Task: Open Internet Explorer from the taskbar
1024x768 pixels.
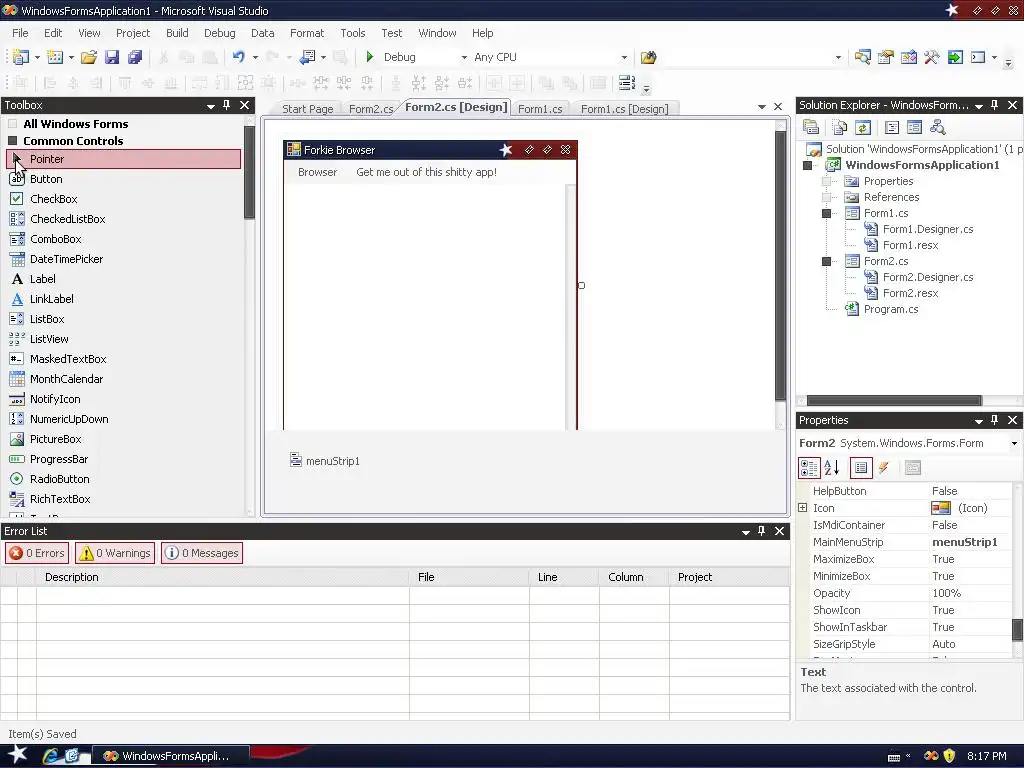Action: coord(50,756)
